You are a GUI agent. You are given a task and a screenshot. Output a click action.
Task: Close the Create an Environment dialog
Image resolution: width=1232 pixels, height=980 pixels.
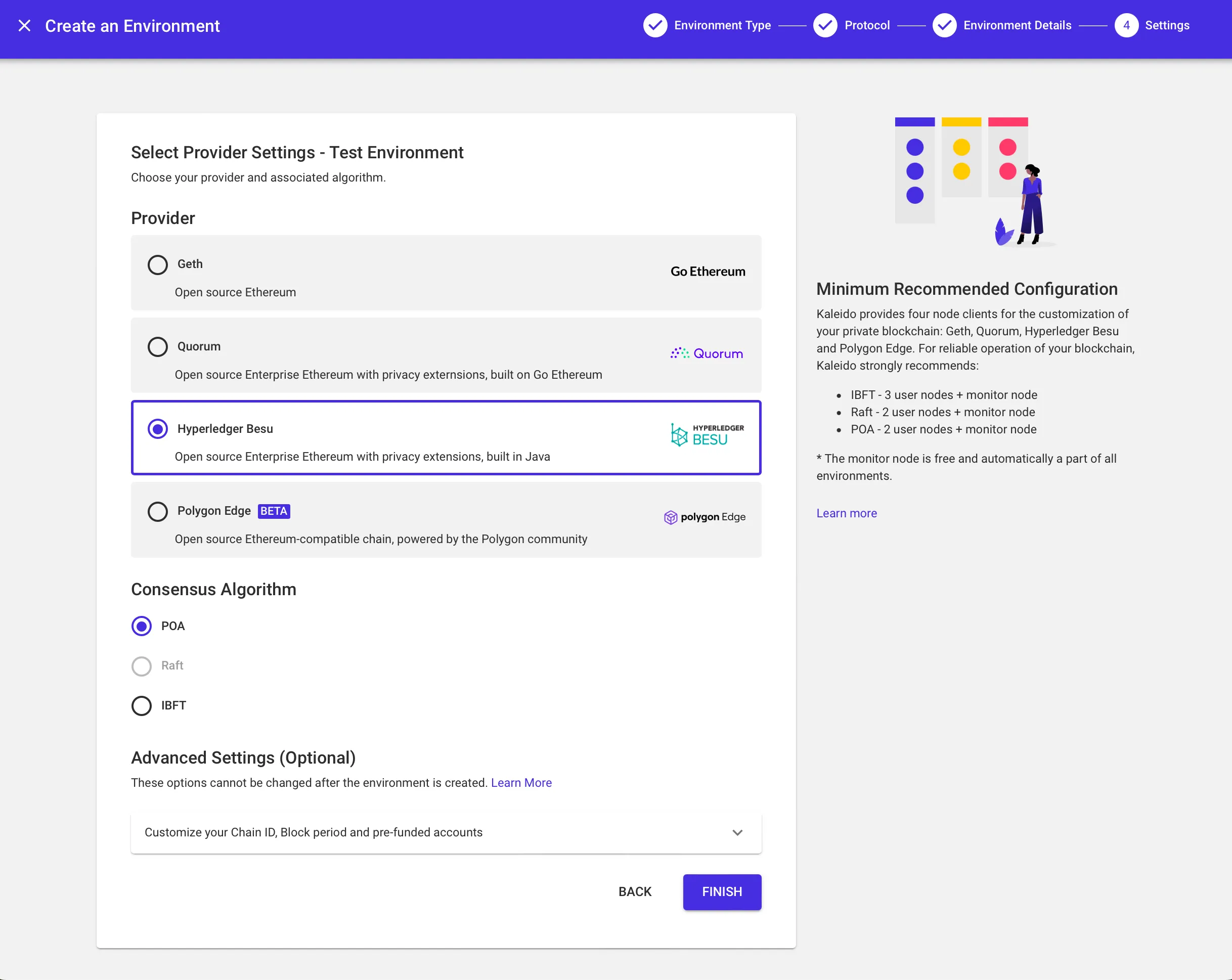point(24,26)
